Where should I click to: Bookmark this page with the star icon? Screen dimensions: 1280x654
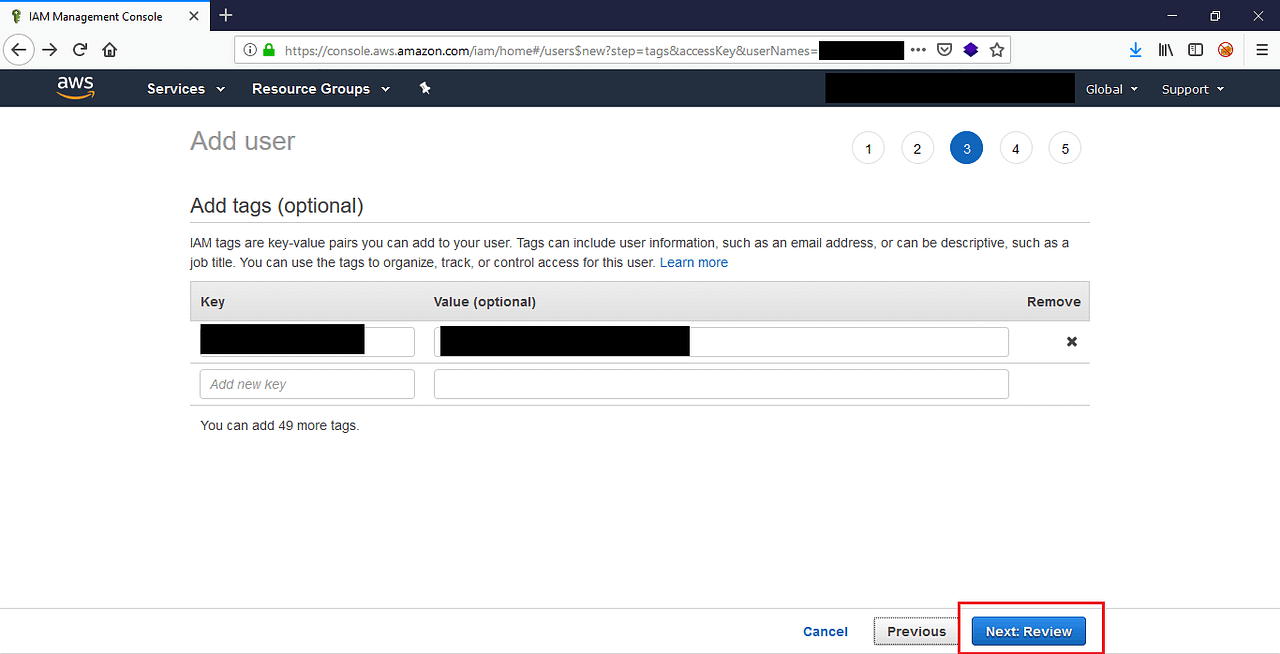[996, 49]
